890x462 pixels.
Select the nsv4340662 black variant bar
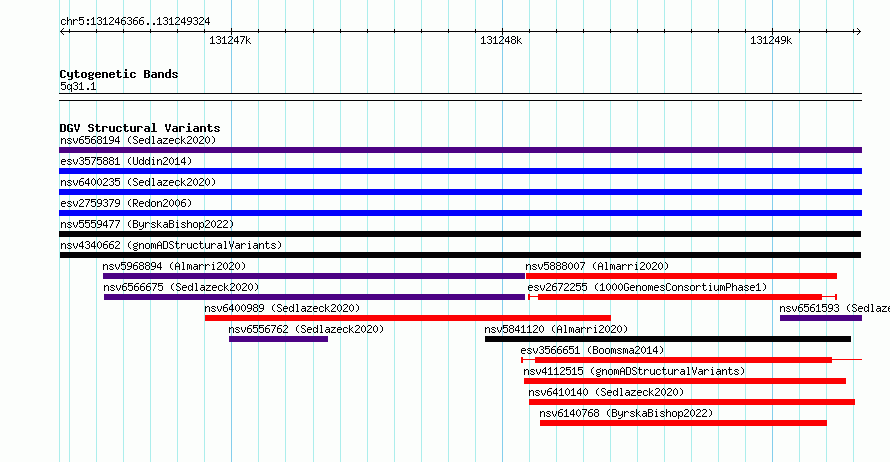click(460, 255)
